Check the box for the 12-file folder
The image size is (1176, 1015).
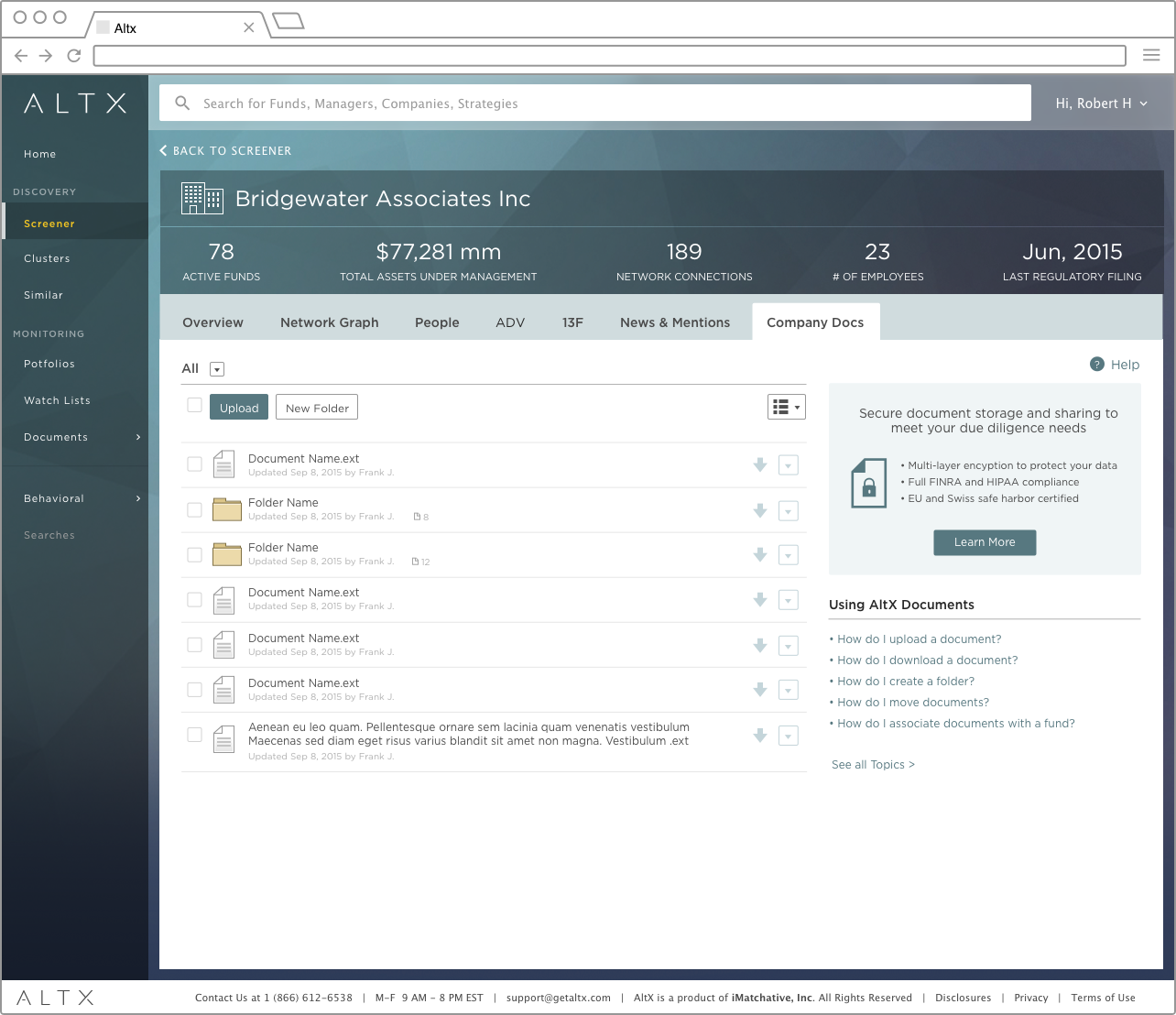(x=194, y=554)
